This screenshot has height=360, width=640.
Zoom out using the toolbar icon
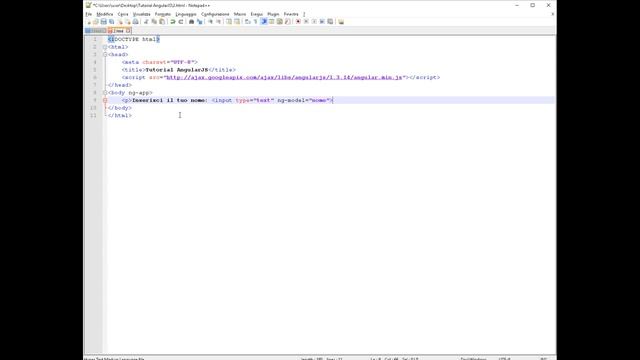pos(219,22)
